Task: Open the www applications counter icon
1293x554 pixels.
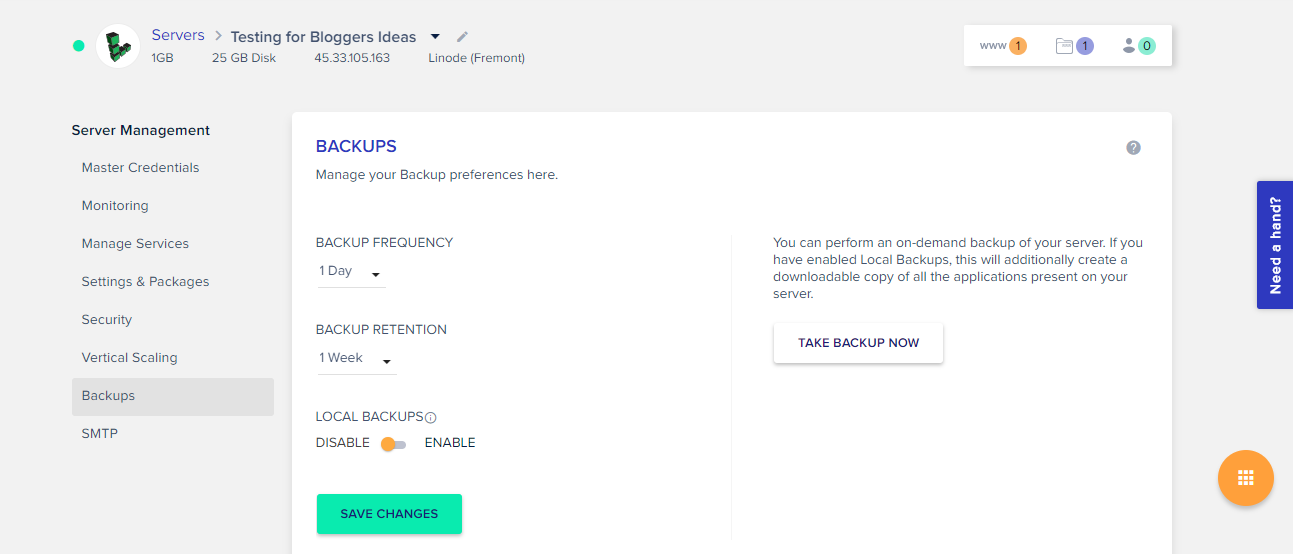Action: 1003,46
